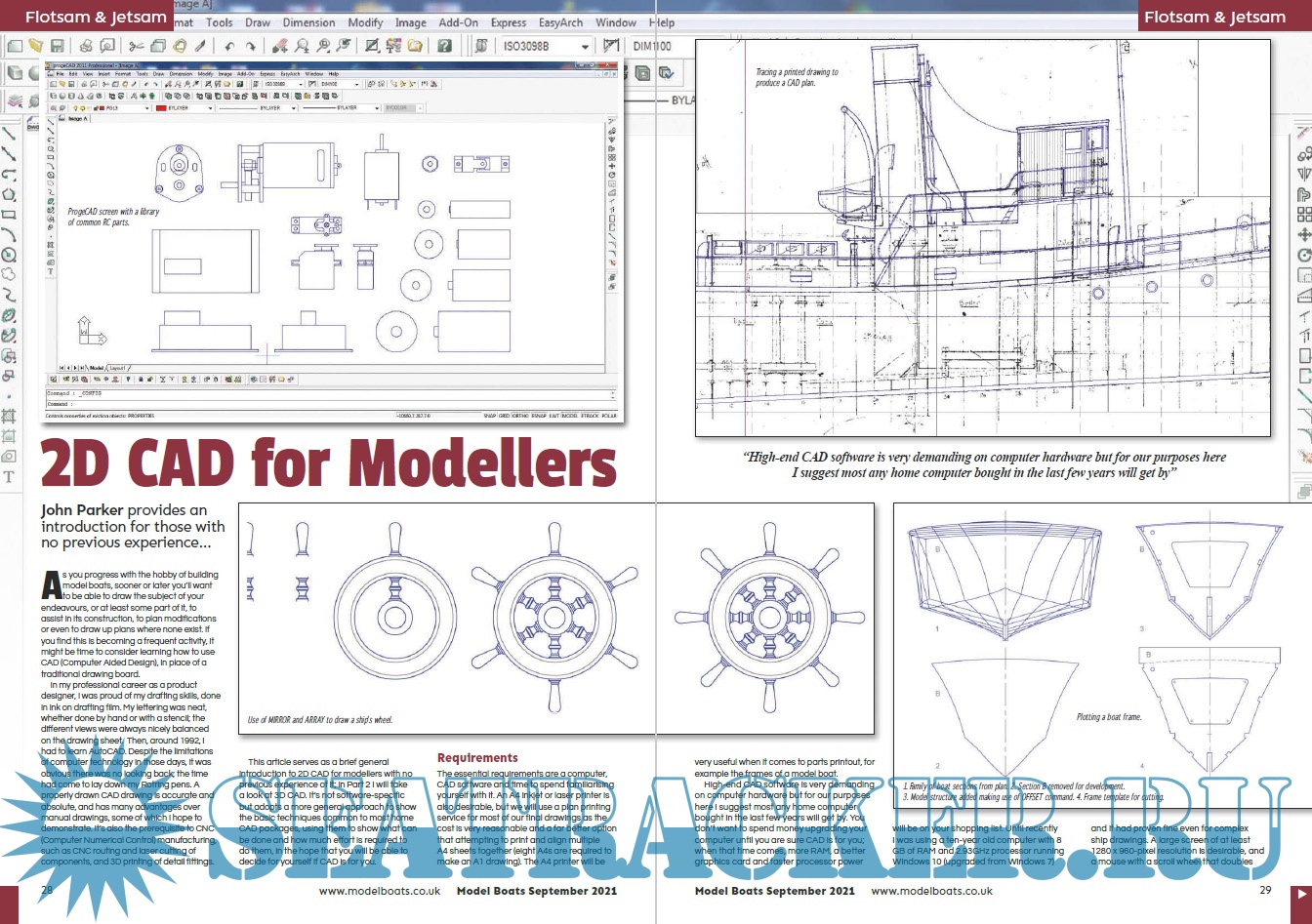This screenshot has height=924, width=1312.
Task: Click the Cut scissors icon
Action: [136, 46]
